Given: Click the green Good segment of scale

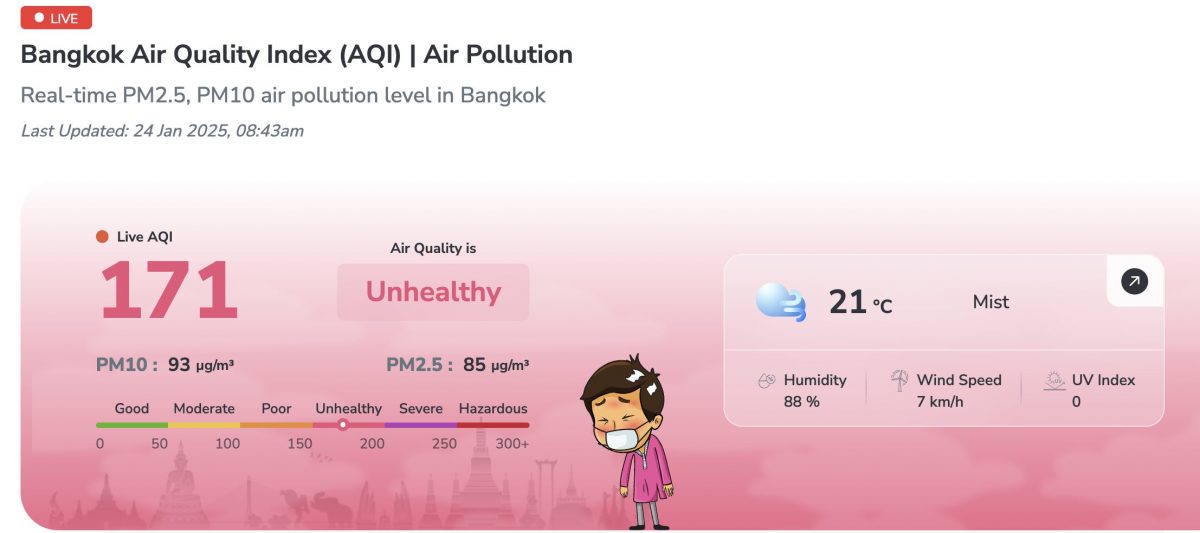Looking at the screenshot, I should [x=132, y=425].
